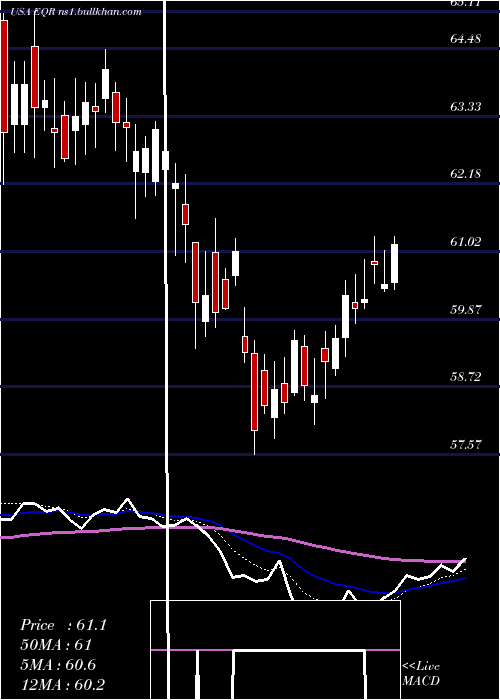Click the <<Live MACD label

click(421, 674)
